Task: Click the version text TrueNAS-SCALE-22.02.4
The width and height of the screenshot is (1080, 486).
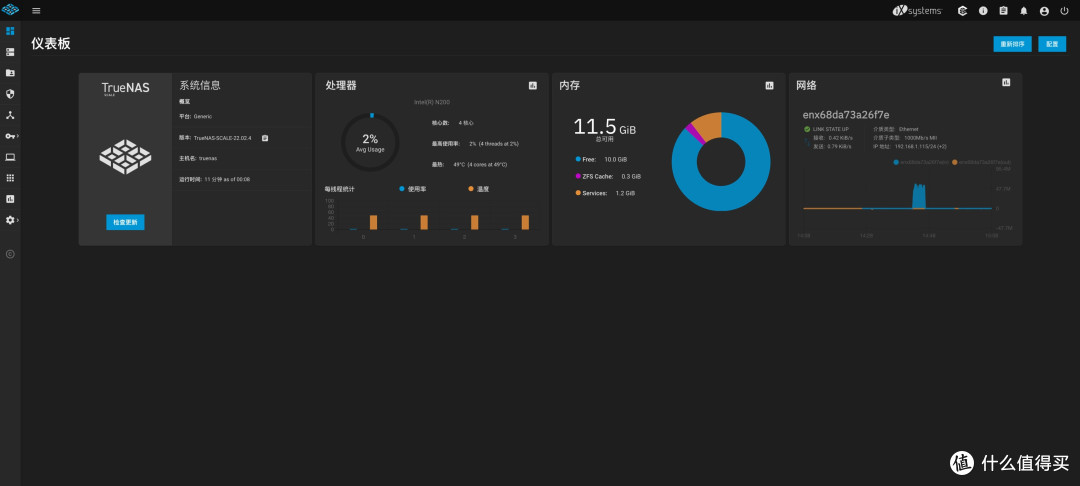Action: [222, 138]
